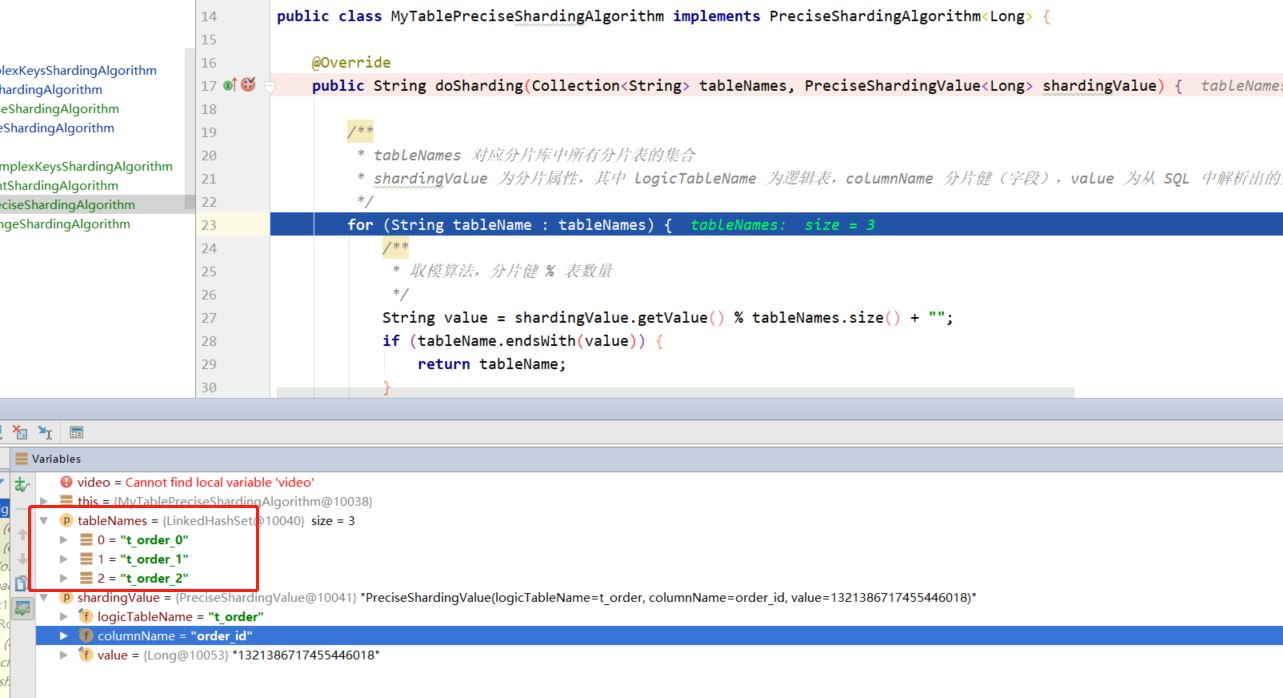Screen dimensions: 1283x698
Task: Click the show watches glasses icon
Action: [x=21, y=607]
